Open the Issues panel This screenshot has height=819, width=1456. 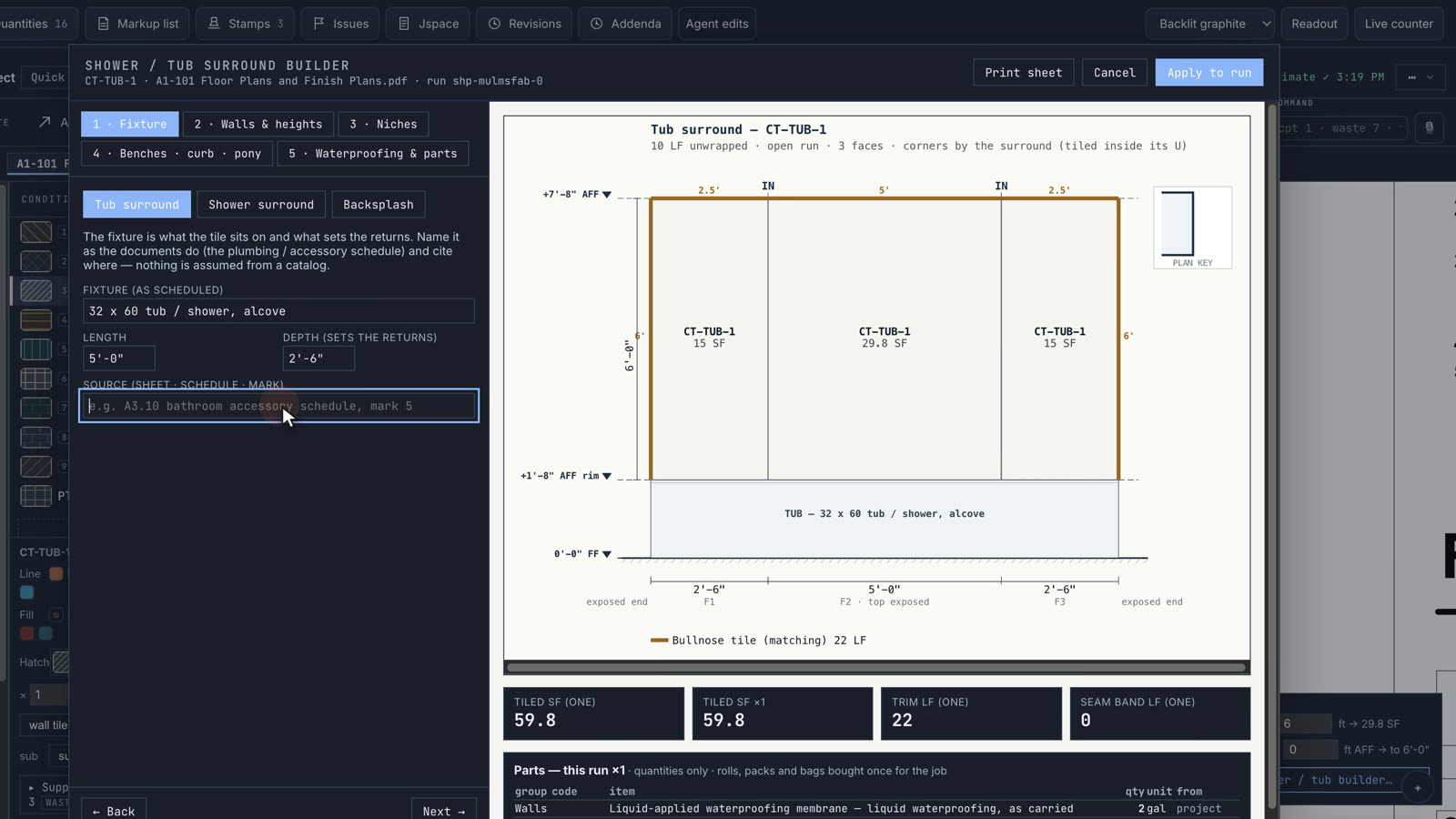pos(340,24)
